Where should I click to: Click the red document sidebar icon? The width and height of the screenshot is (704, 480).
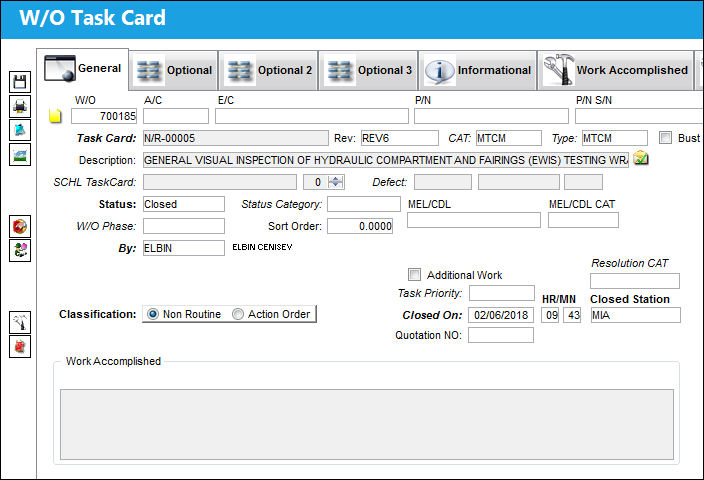click(20, 346)
